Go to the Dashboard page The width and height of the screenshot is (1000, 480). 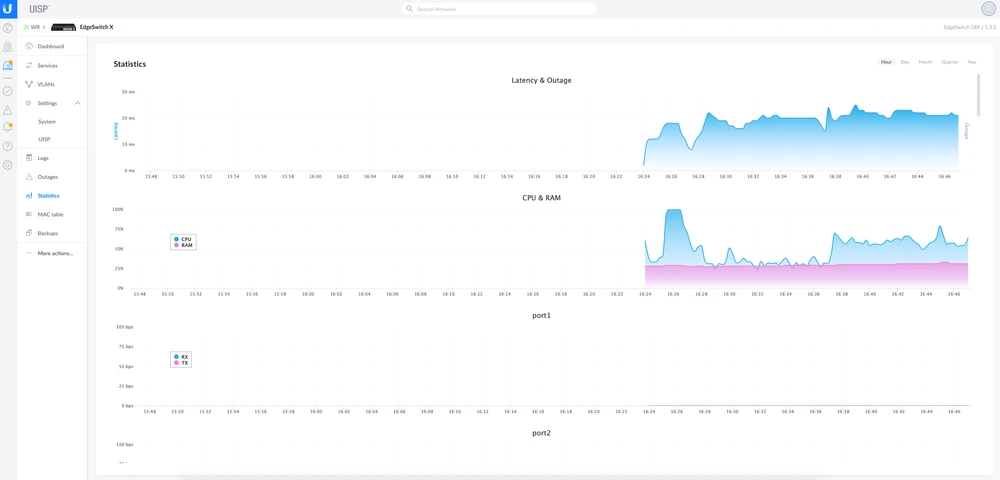50,47
